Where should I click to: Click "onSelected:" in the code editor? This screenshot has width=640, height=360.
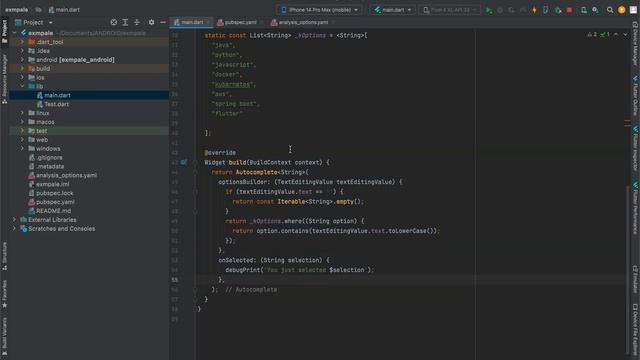[238, 260]
